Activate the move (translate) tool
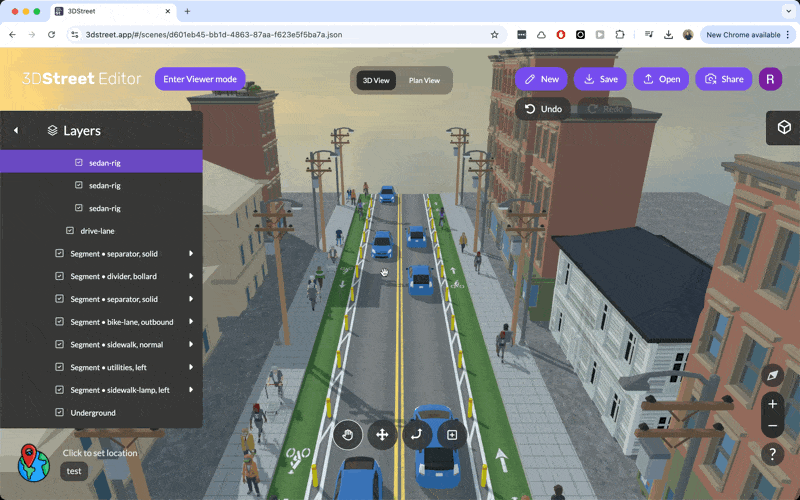Image resolution: width=800 pixels, height=500 pixels. point(381,435)
